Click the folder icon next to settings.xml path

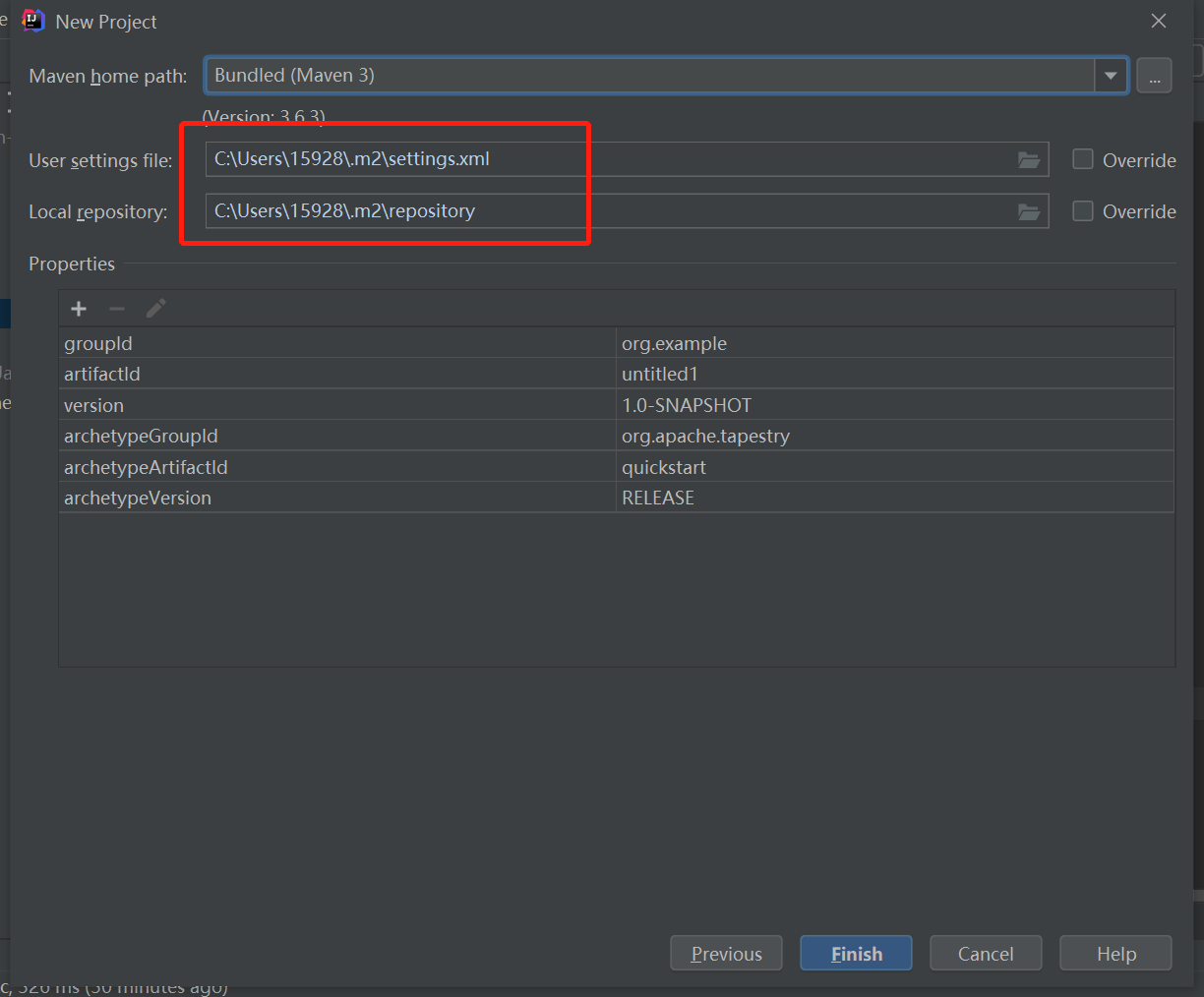[1029, 159]
